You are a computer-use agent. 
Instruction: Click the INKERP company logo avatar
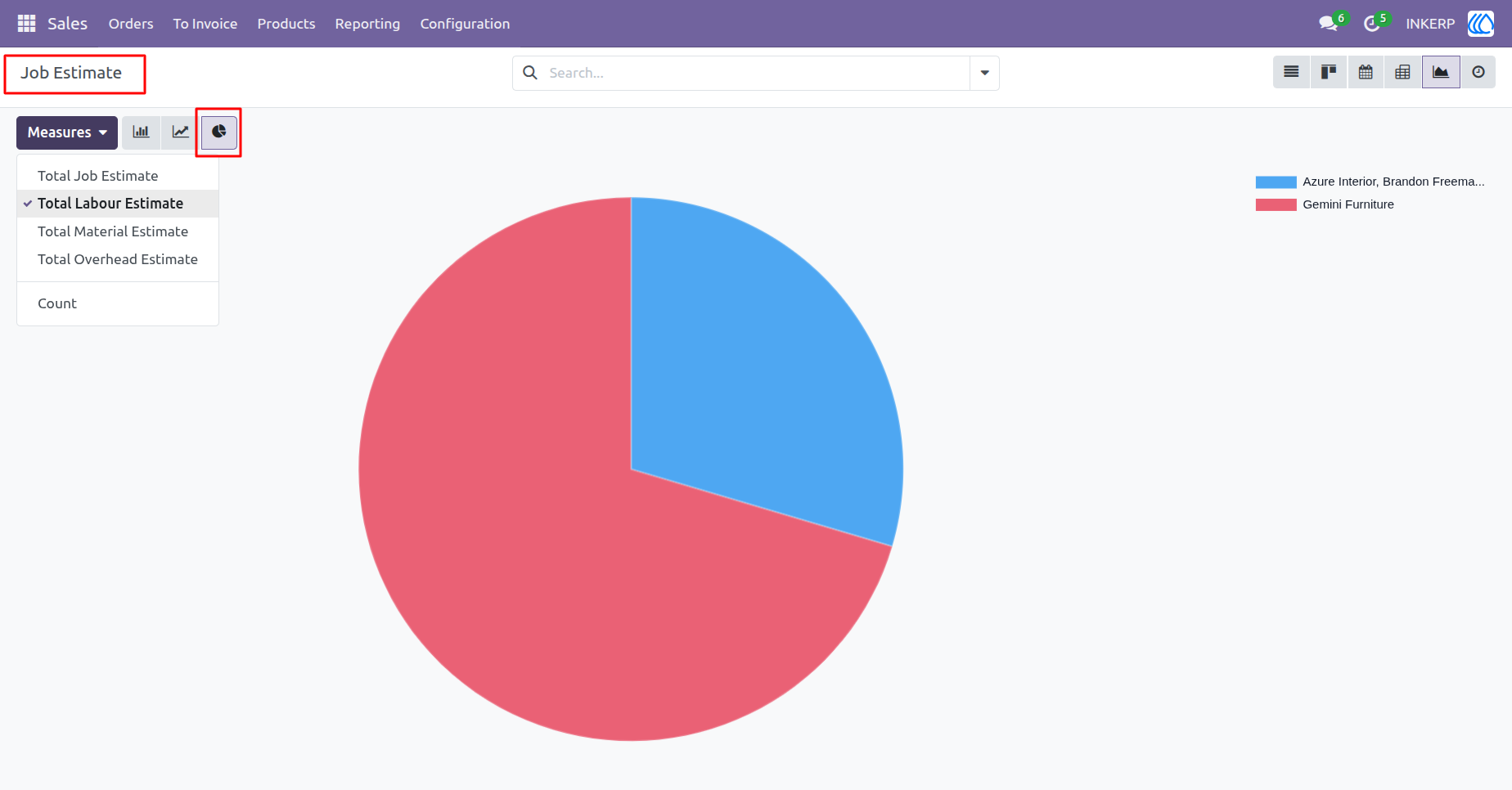tap(1481, 24)
